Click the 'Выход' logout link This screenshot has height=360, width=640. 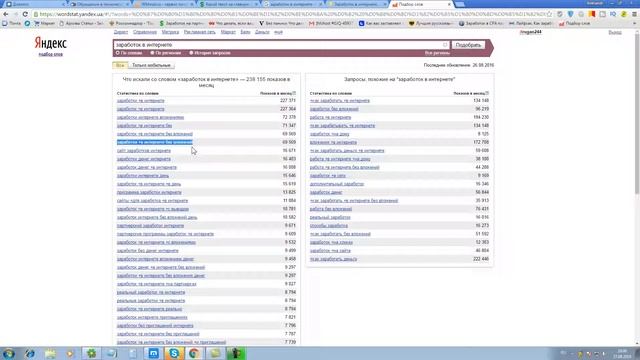pos(615,32)
